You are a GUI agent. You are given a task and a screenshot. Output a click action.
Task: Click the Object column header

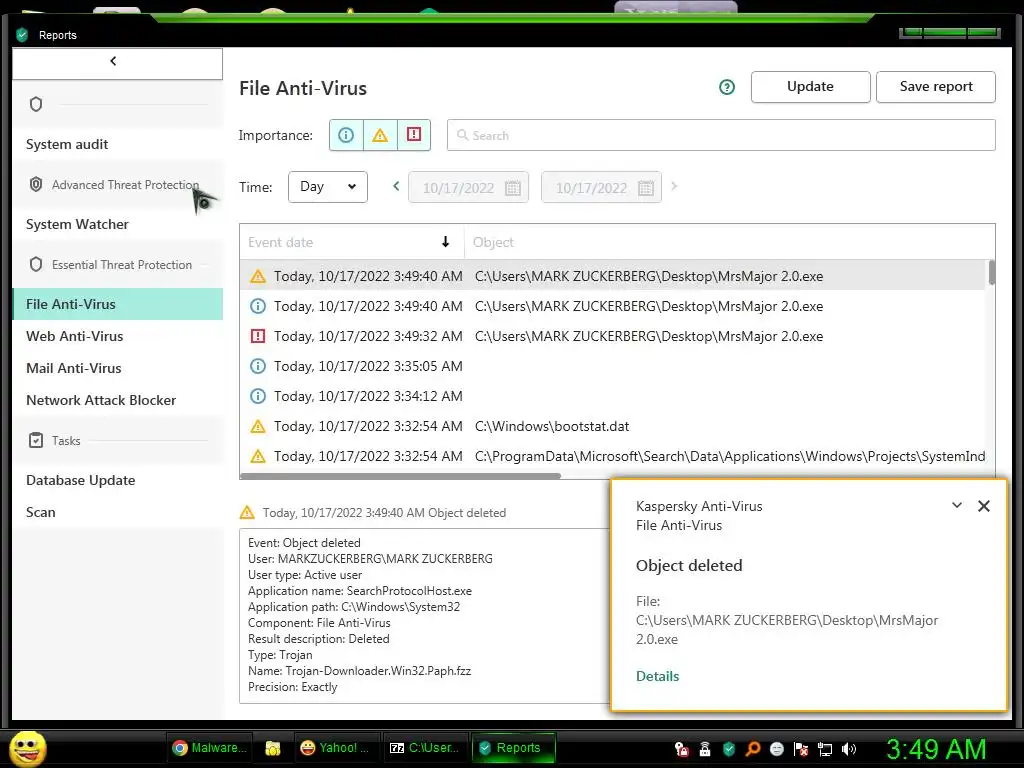(493, 242)
